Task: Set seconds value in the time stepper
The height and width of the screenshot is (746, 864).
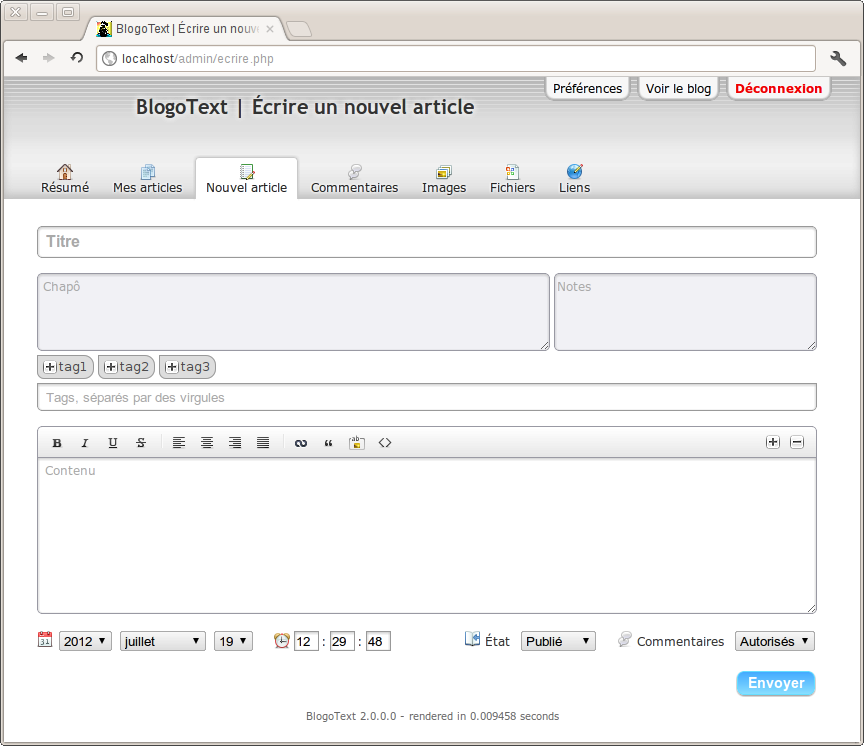Action: point(377,641)
